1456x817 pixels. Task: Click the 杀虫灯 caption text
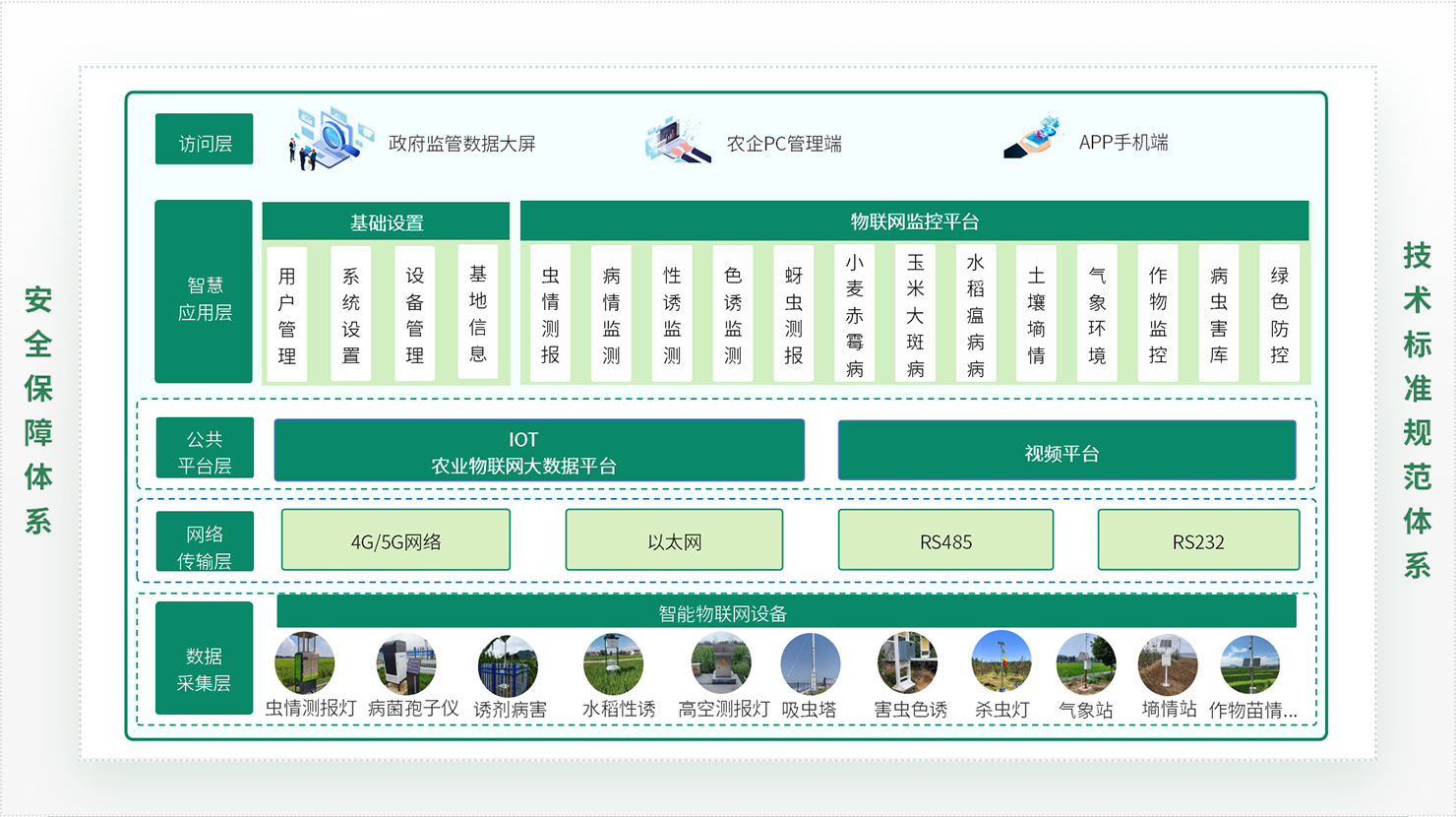pyautogui.click(x=1002, y=710)
